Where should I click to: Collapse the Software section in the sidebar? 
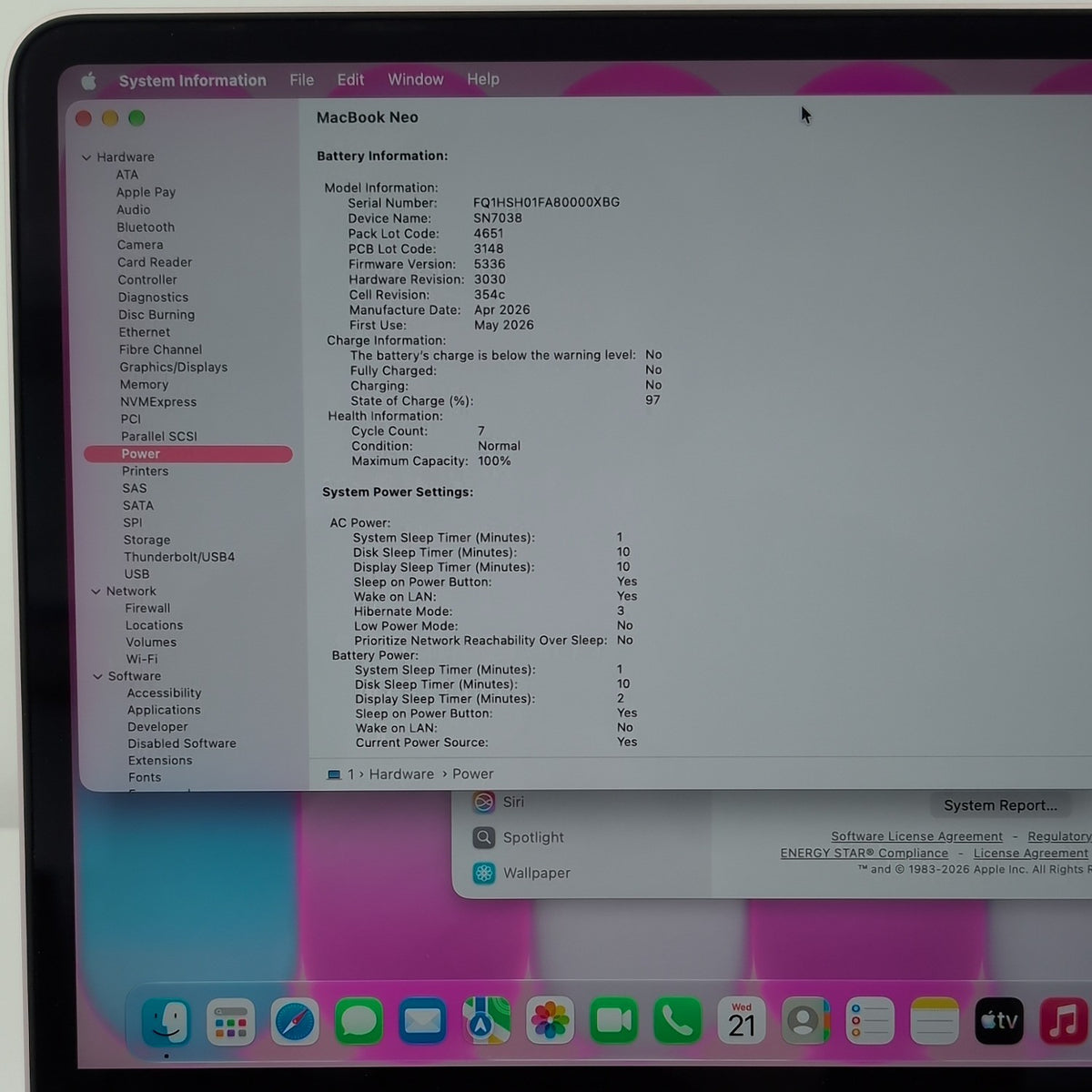coord(97,676)
